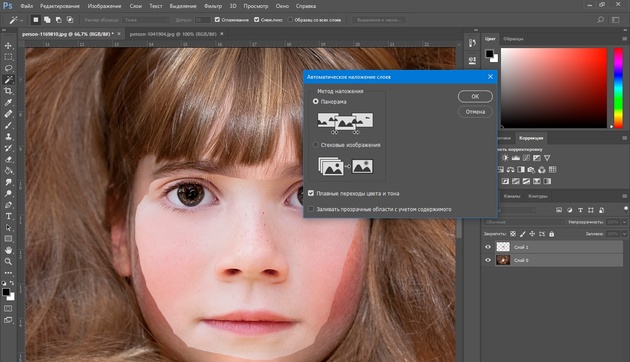The width and height of the screenshot is (630, 362).
Task: Select the Rectangle shape tool
Action: [8, 239]
